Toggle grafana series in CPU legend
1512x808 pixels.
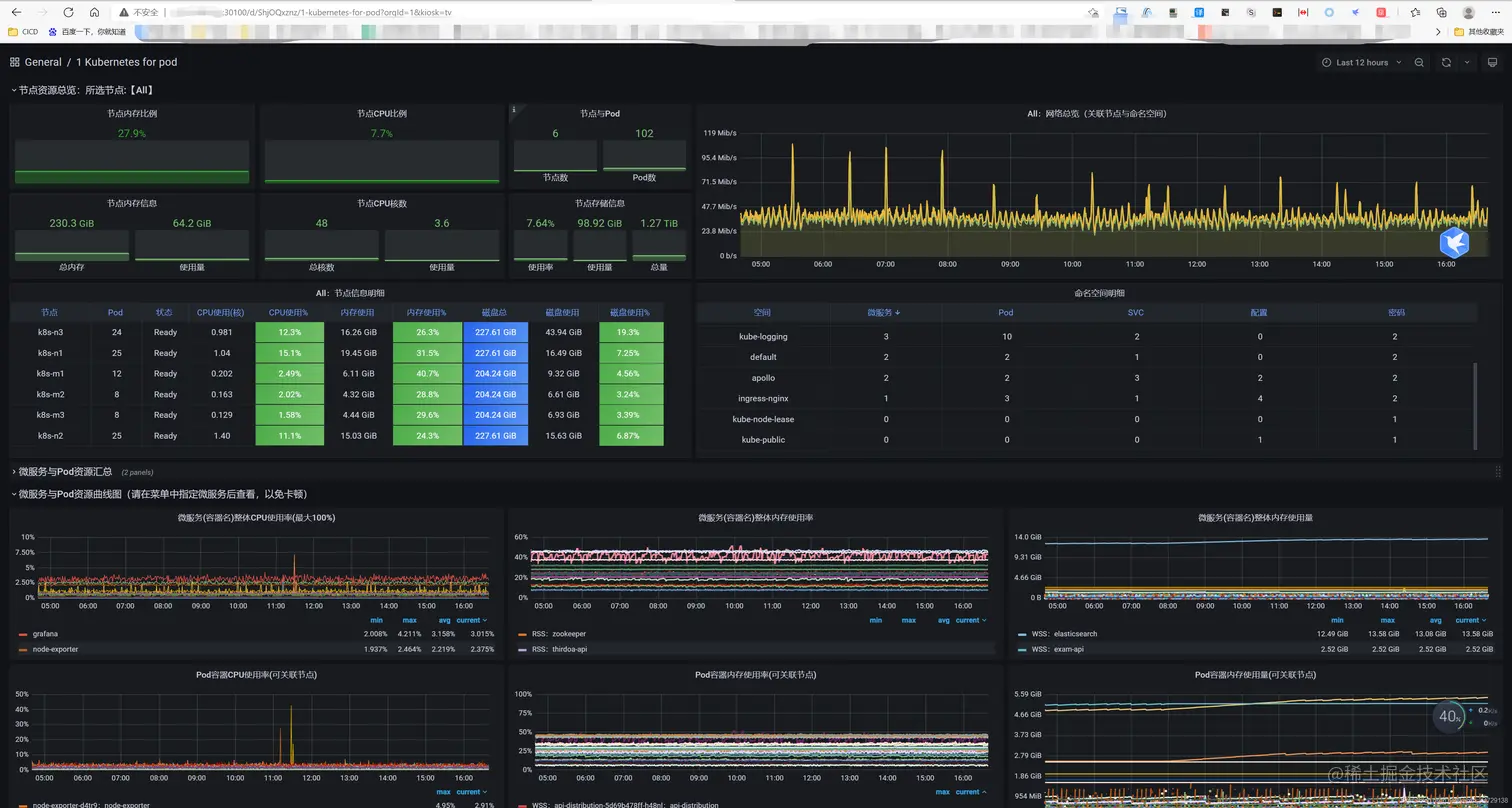(x=45, y=634)
